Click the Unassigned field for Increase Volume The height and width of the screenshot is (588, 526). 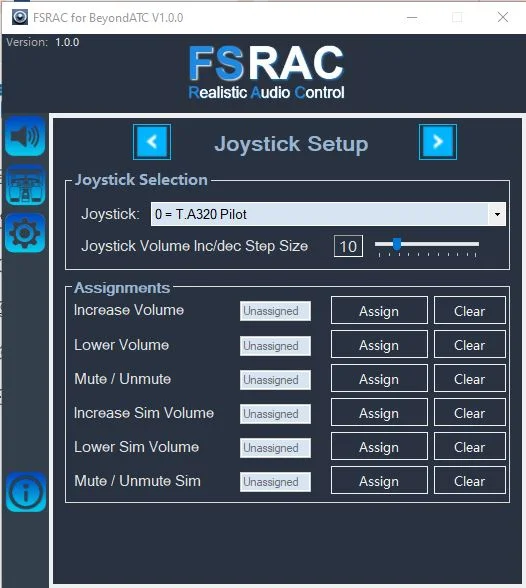275,311
